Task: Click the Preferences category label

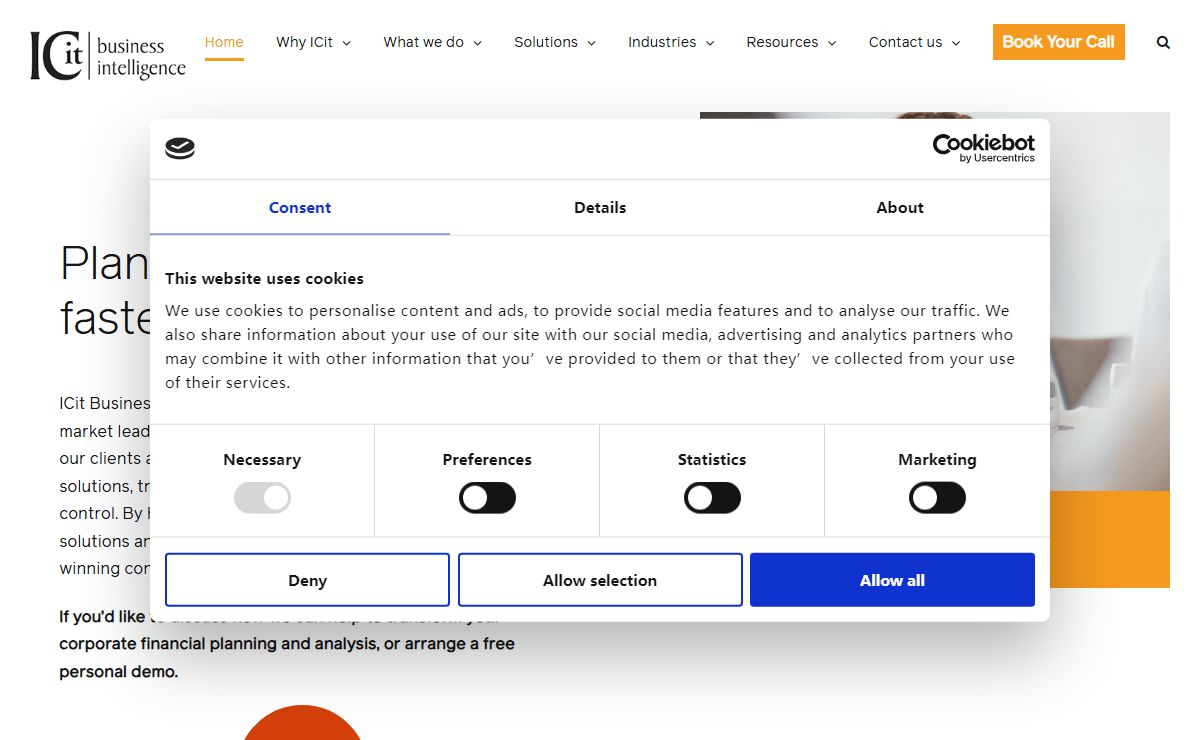Action: 487,460
